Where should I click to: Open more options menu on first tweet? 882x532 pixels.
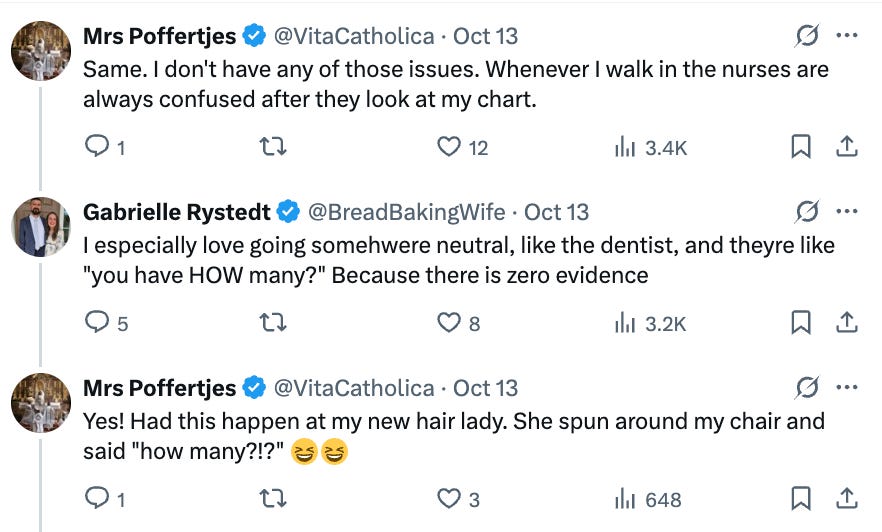(x=846, y=36)
